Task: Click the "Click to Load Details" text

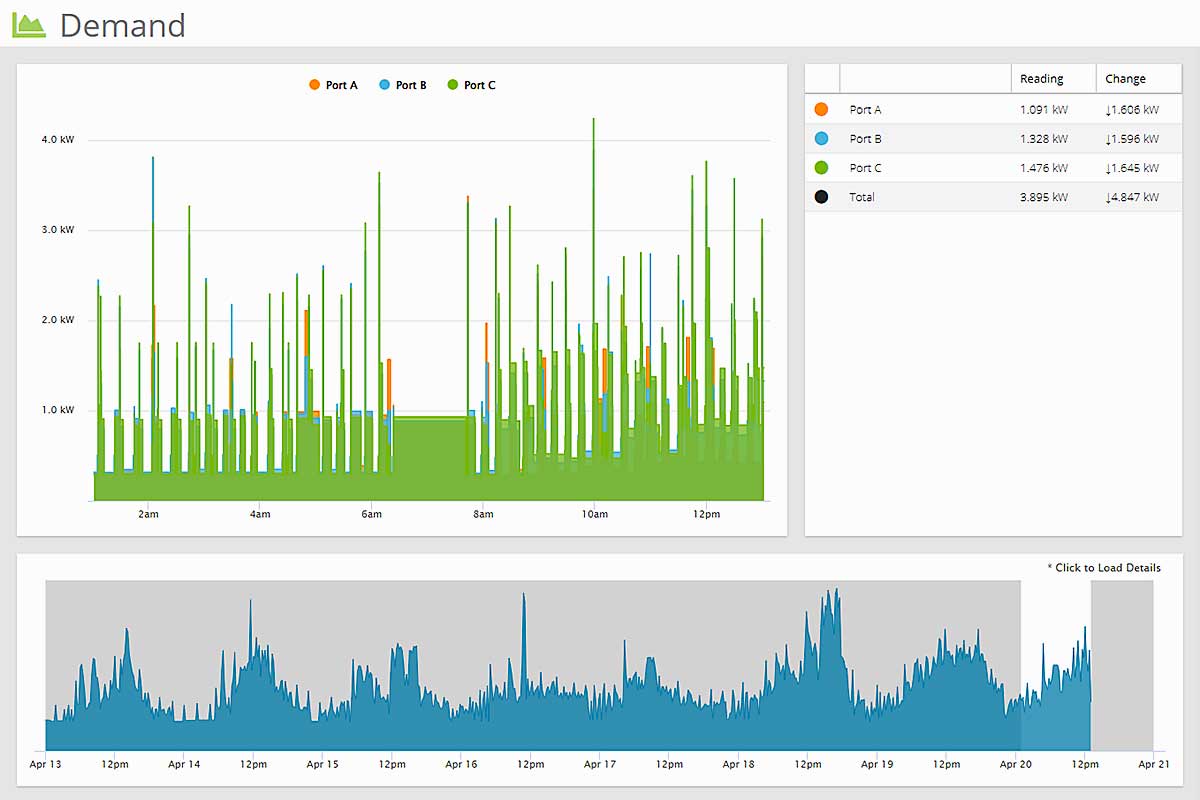Action: [x=1104, y=568]
